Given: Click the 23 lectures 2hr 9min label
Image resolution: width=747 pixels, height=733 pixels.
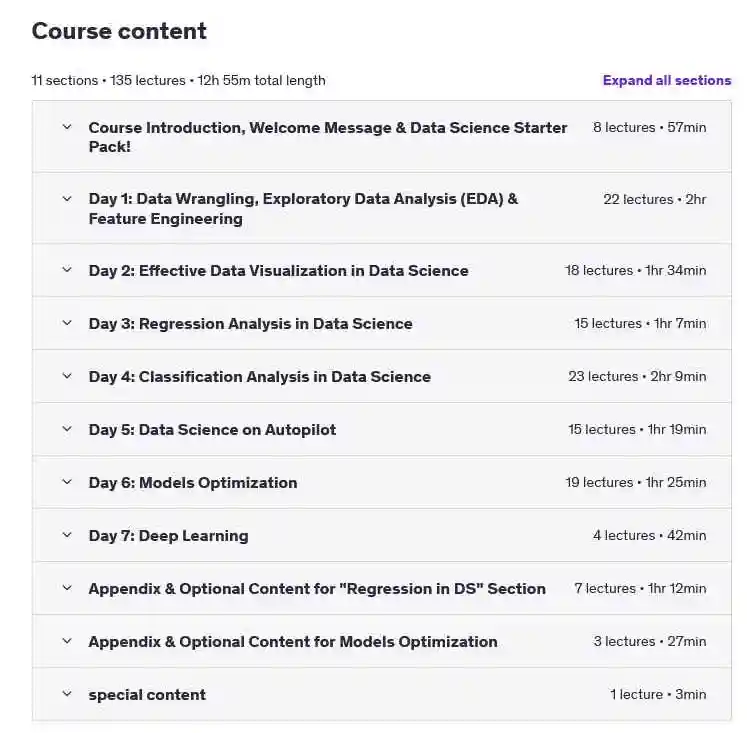Looking at the screenshot, I should click(x=637, y=376).
